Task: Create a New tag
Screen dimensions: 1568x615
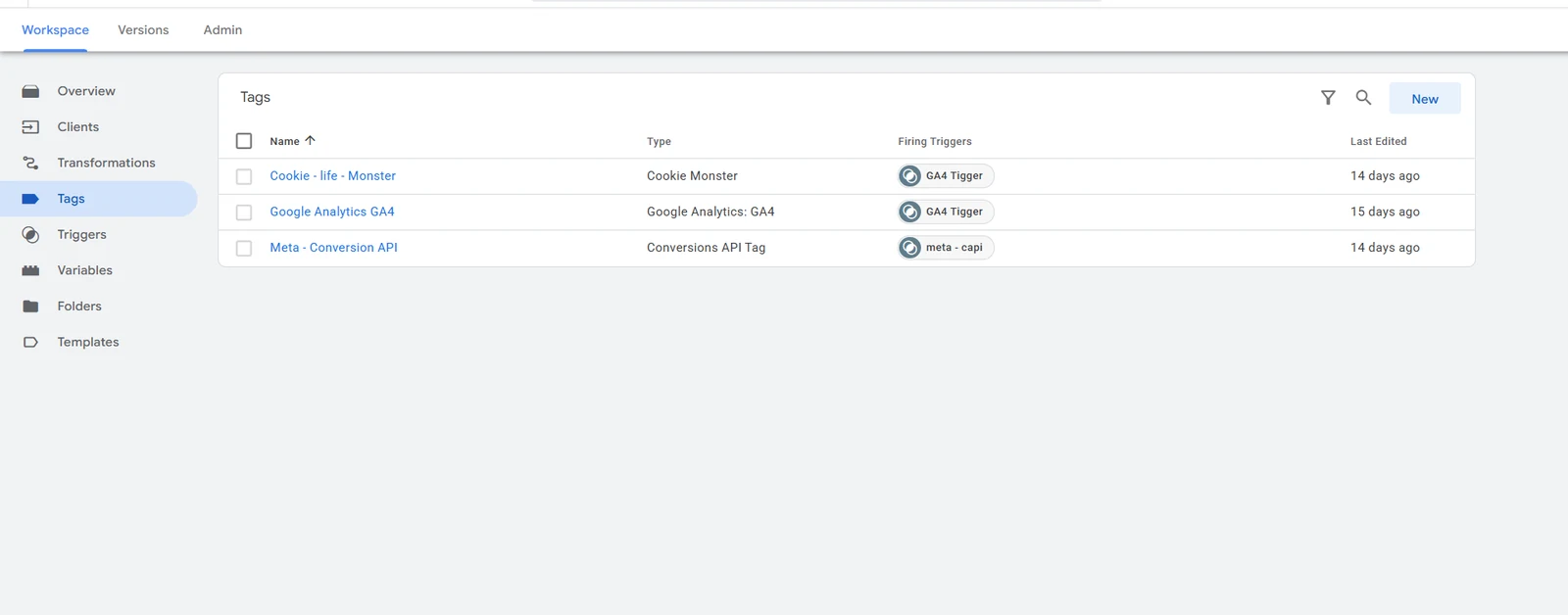Action: (1425, 98)
